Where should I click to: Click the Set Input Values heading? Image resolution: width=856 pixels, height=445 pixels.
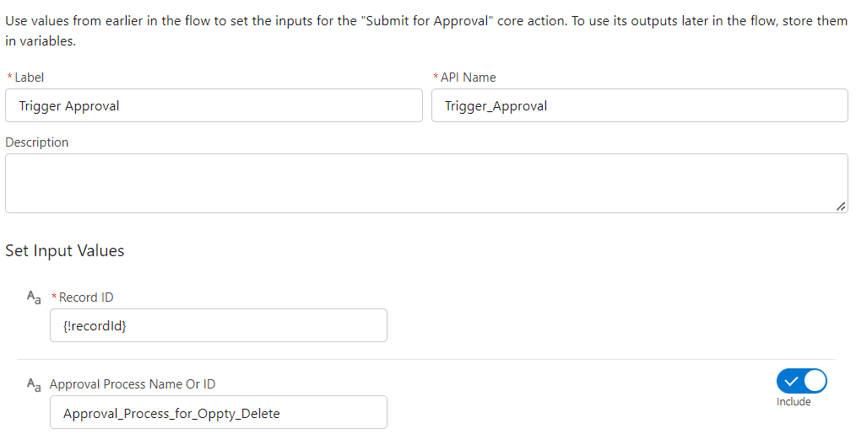(65, 251)
